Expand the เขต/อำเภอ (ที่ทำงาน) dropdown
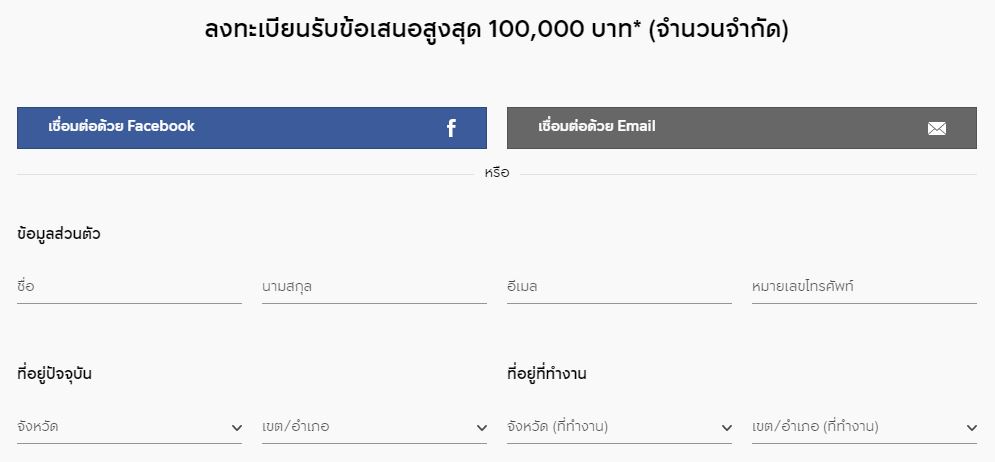The height and width of the screenshot is (462, 995). click(855, 427)
